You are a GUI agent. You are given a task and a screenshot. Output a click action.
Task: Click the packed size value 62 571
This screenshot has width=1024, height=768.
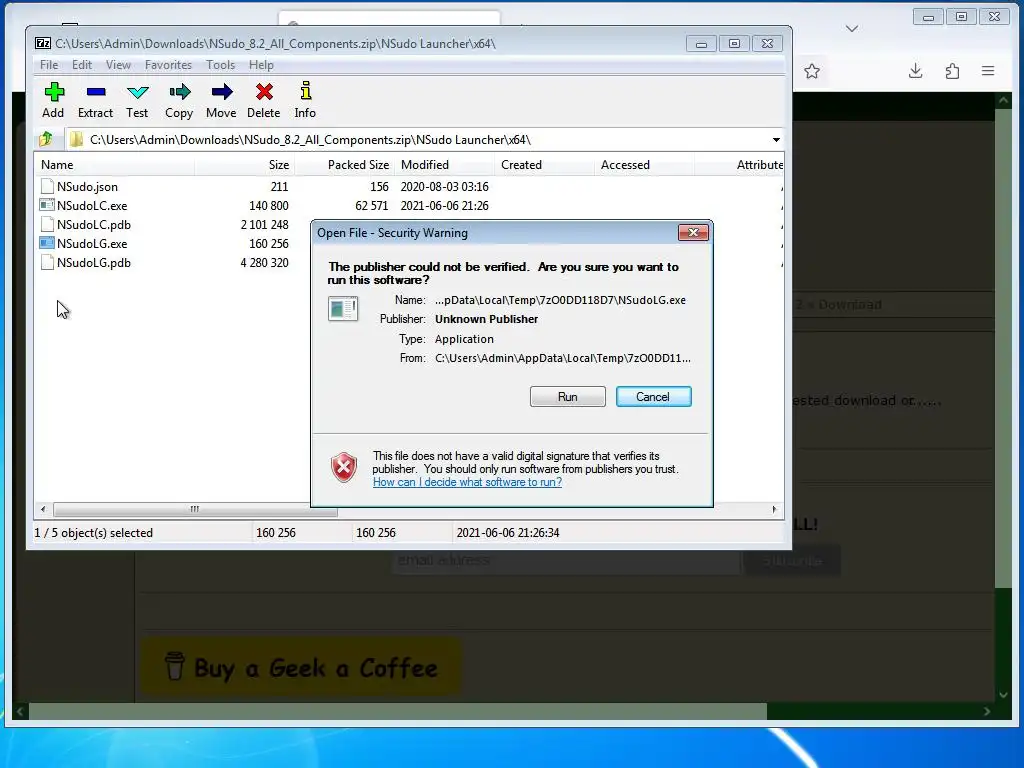372,205
